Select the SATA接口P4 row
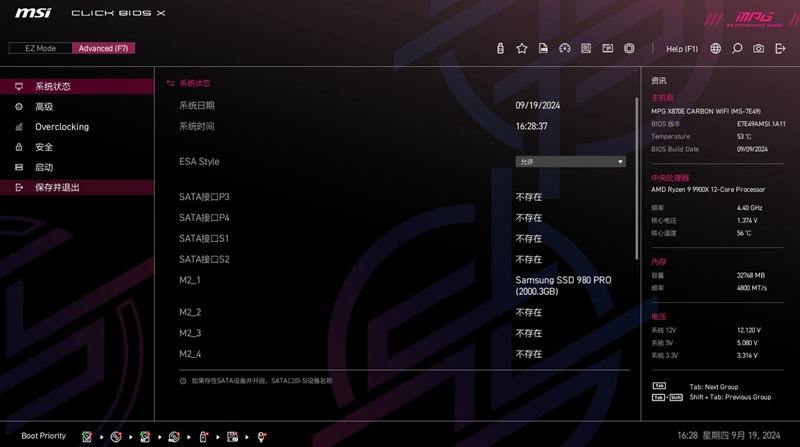Viewport: 800px width, 447px height. click(x=403, y=218)
